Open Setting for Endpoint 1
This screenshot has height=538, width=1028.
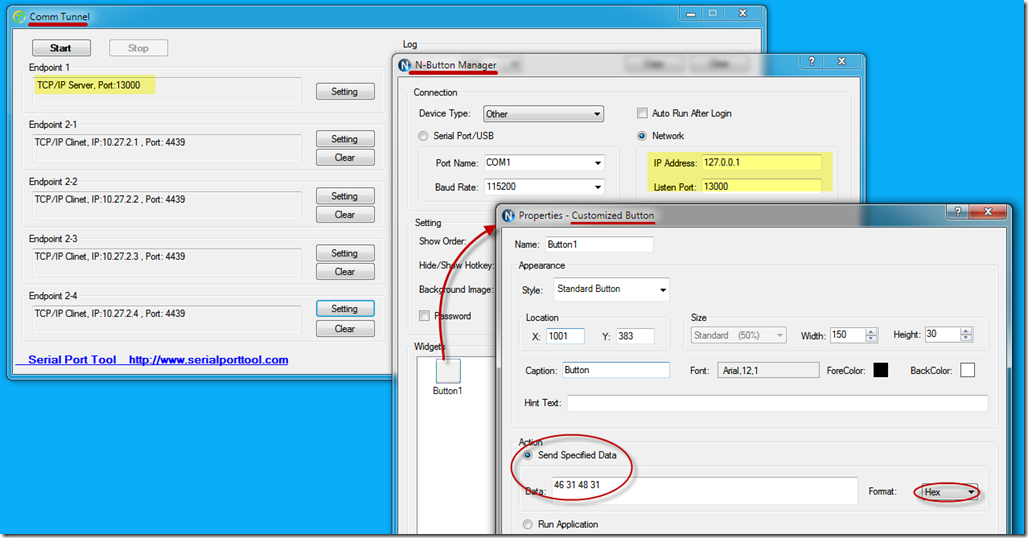pos(345,92)
